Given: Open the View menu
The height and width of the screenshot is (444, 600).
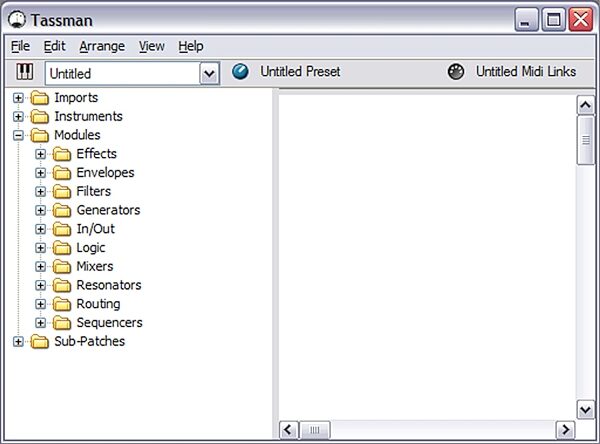Looking at the screenshot, I should pyautogui.click(x=152, y=46).
